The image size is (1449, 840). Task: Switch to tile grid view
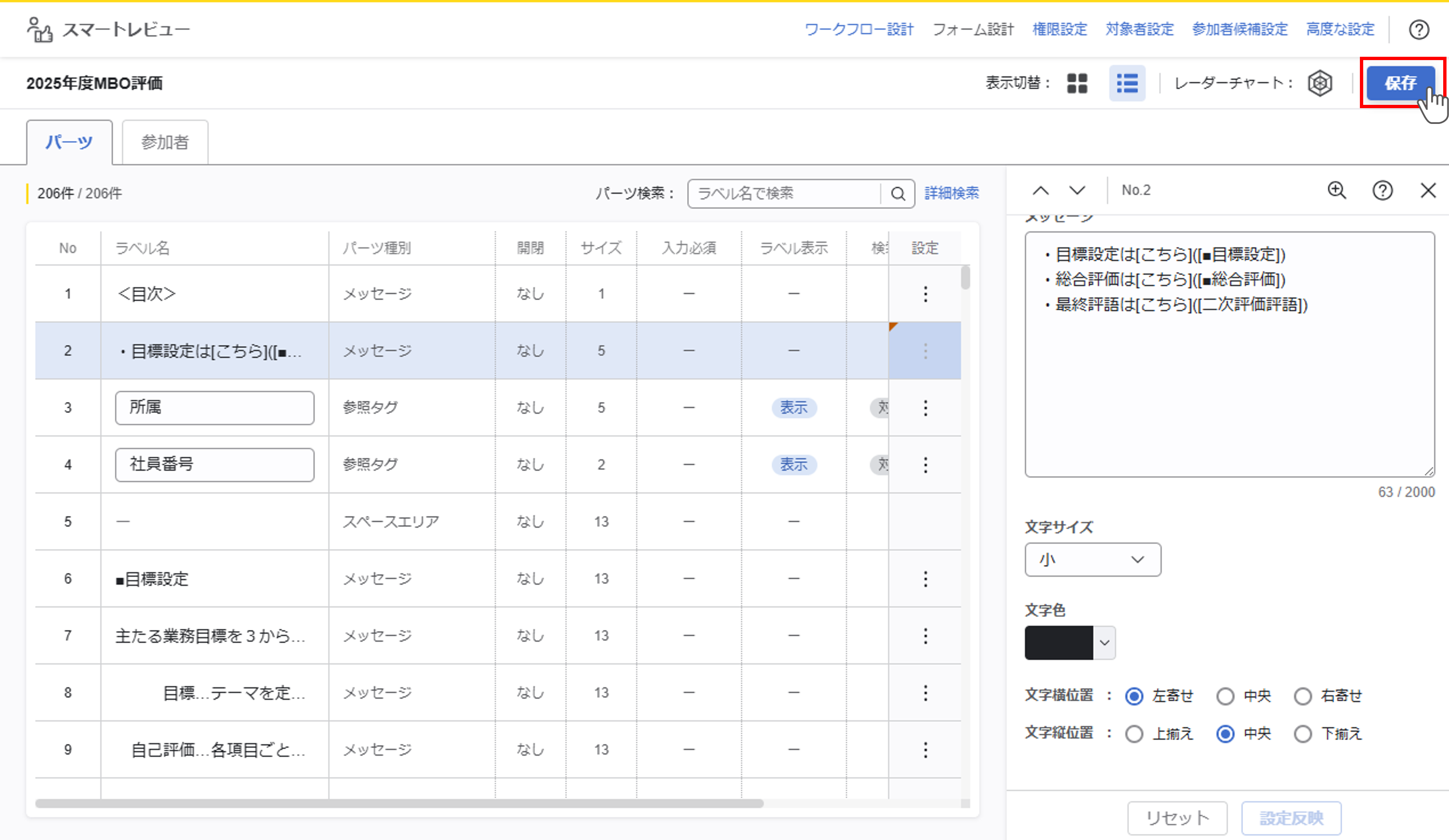click(1077, 83)
